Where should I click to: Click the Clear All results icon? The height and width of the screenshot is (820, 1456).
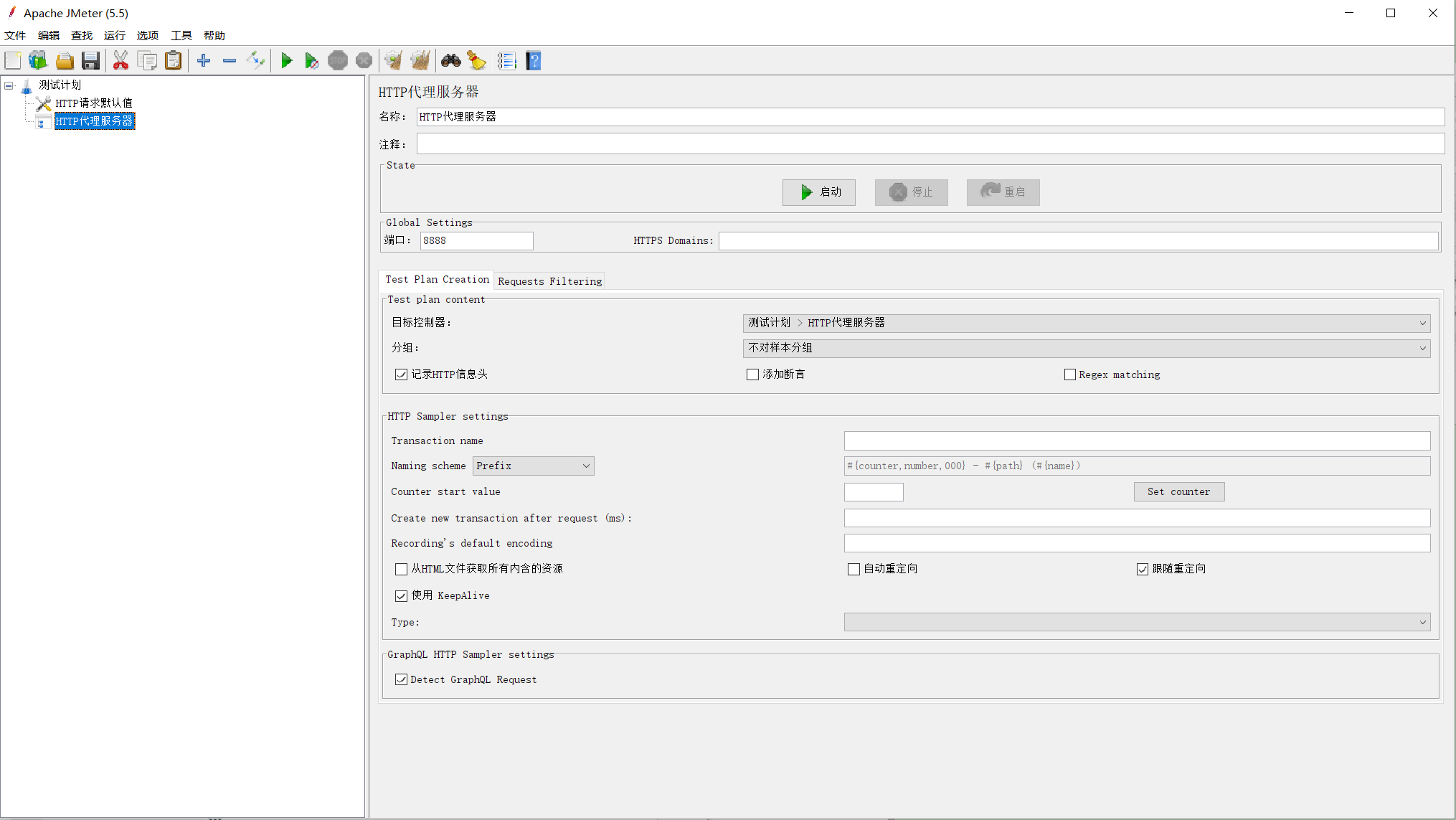(420, 61)
